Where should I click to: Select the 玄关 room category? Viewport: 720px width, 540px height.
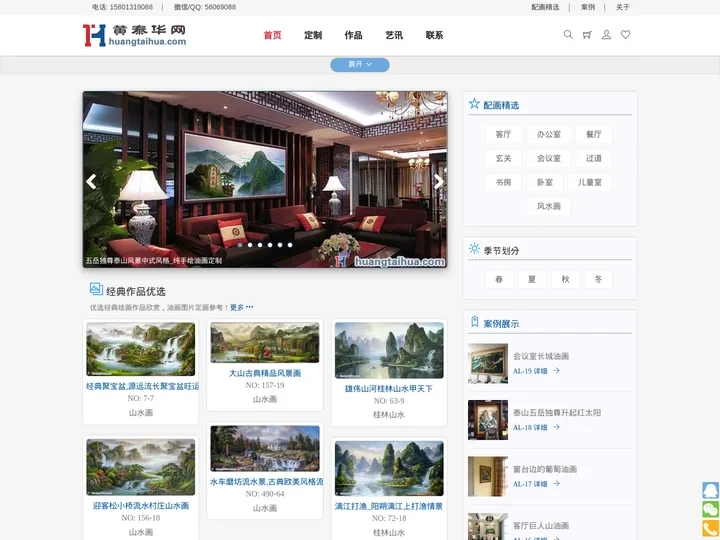click(x=503, y=158)
